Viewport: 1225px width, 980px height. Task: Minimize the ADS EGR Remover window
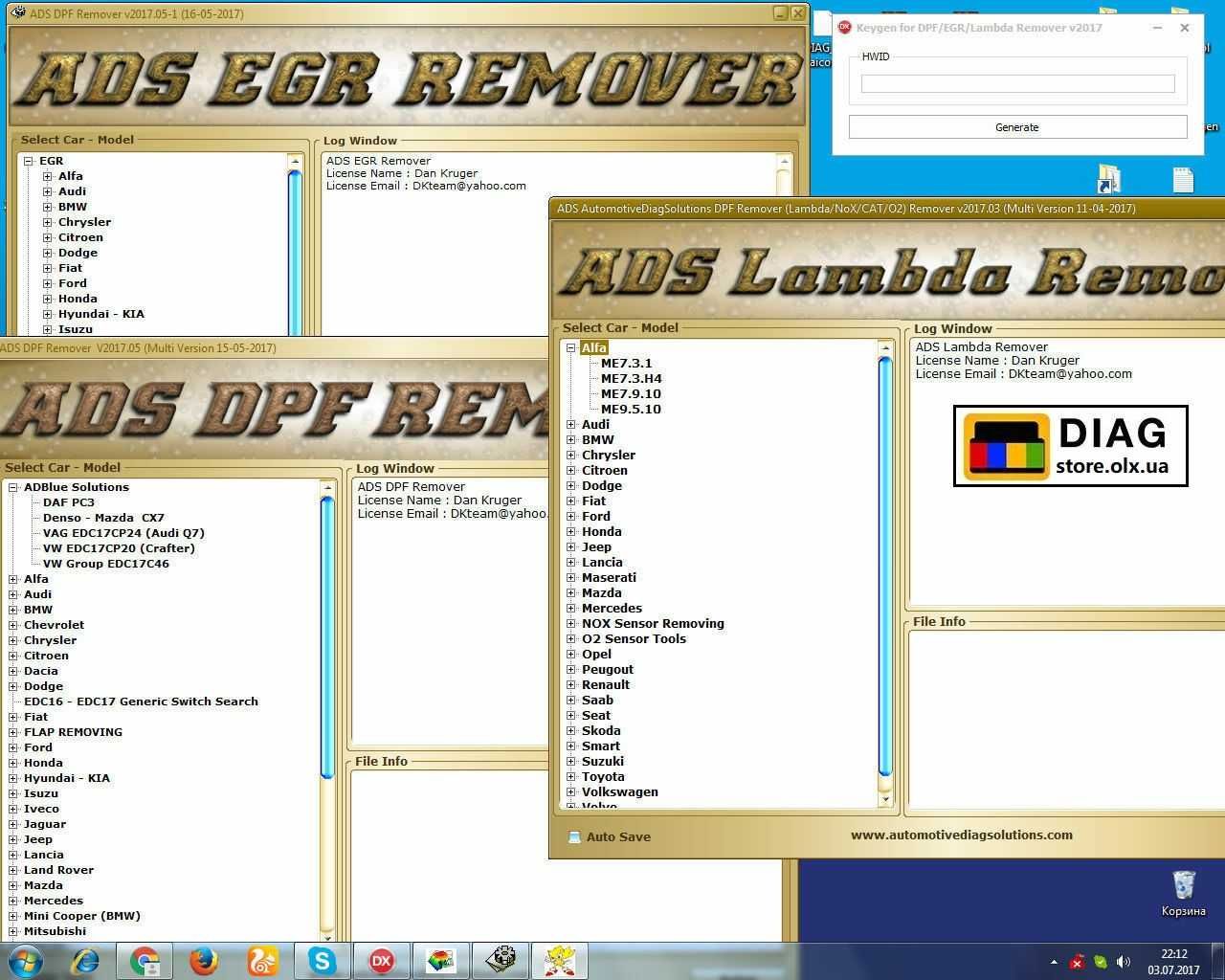coord(780,13)
